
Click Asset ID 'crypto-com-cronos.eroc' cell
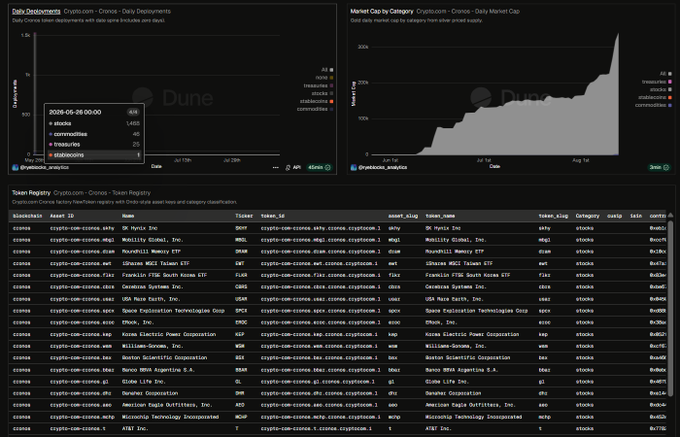pyautogui.click(x=82, y=323)
